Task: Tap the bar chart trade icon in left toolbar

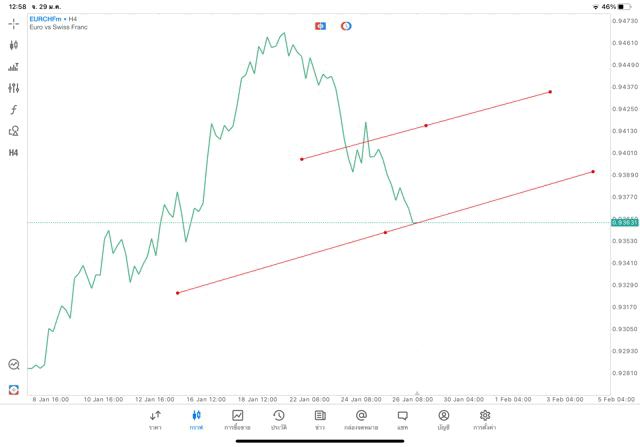Action: click(14, 67)
